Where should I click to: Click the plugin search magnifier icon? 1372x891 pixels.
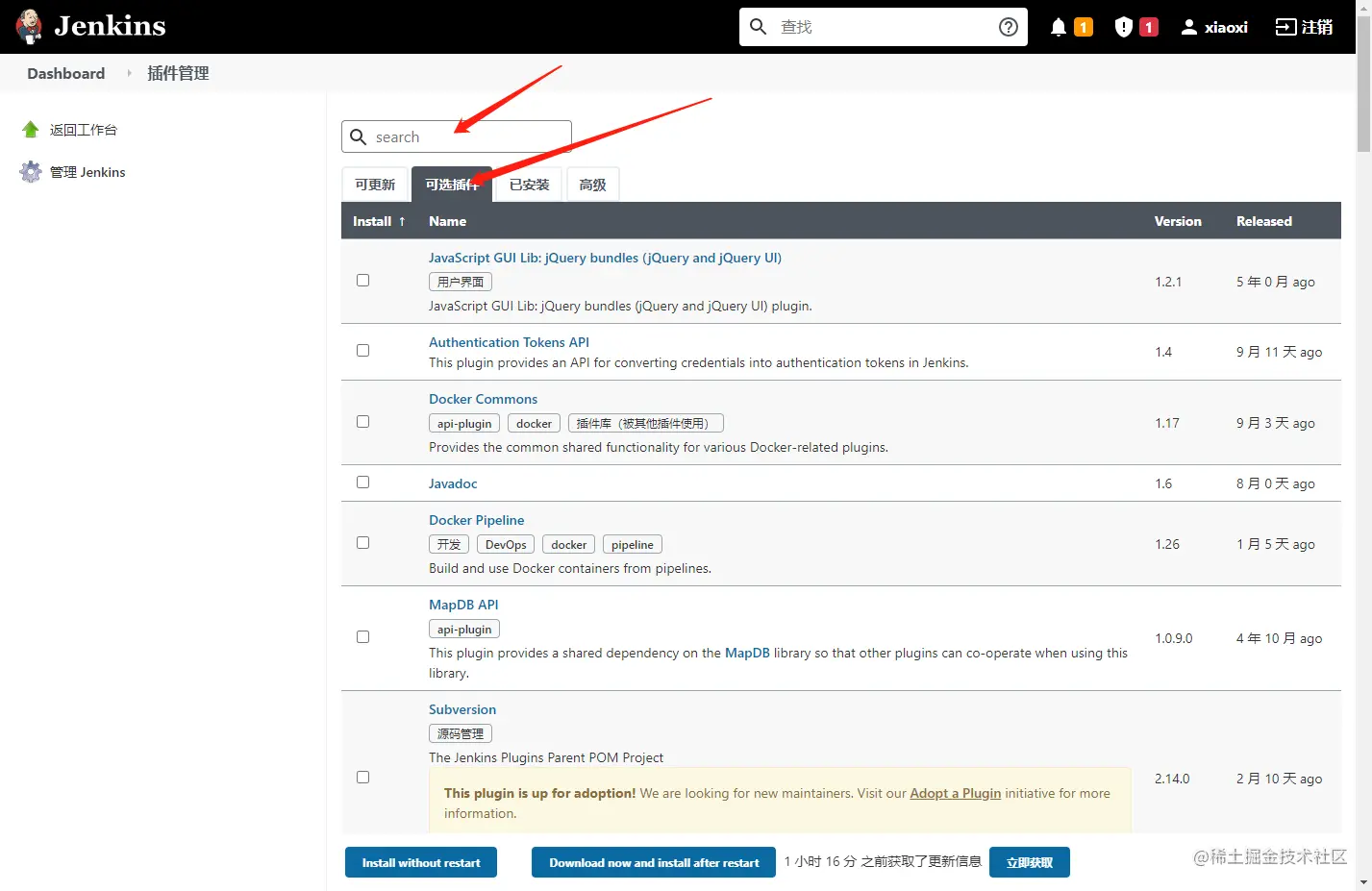click(x=359, y=136)
